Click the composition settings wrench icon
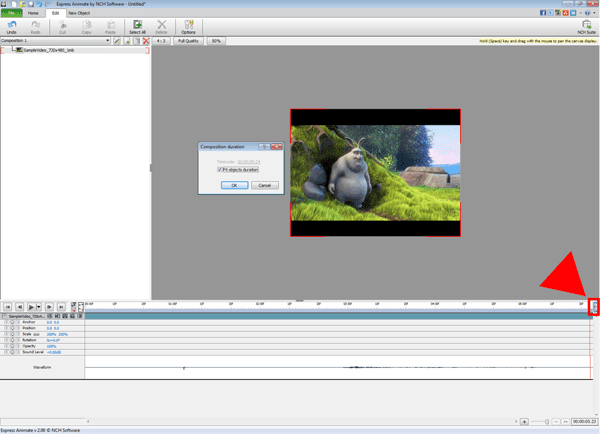 117,41
